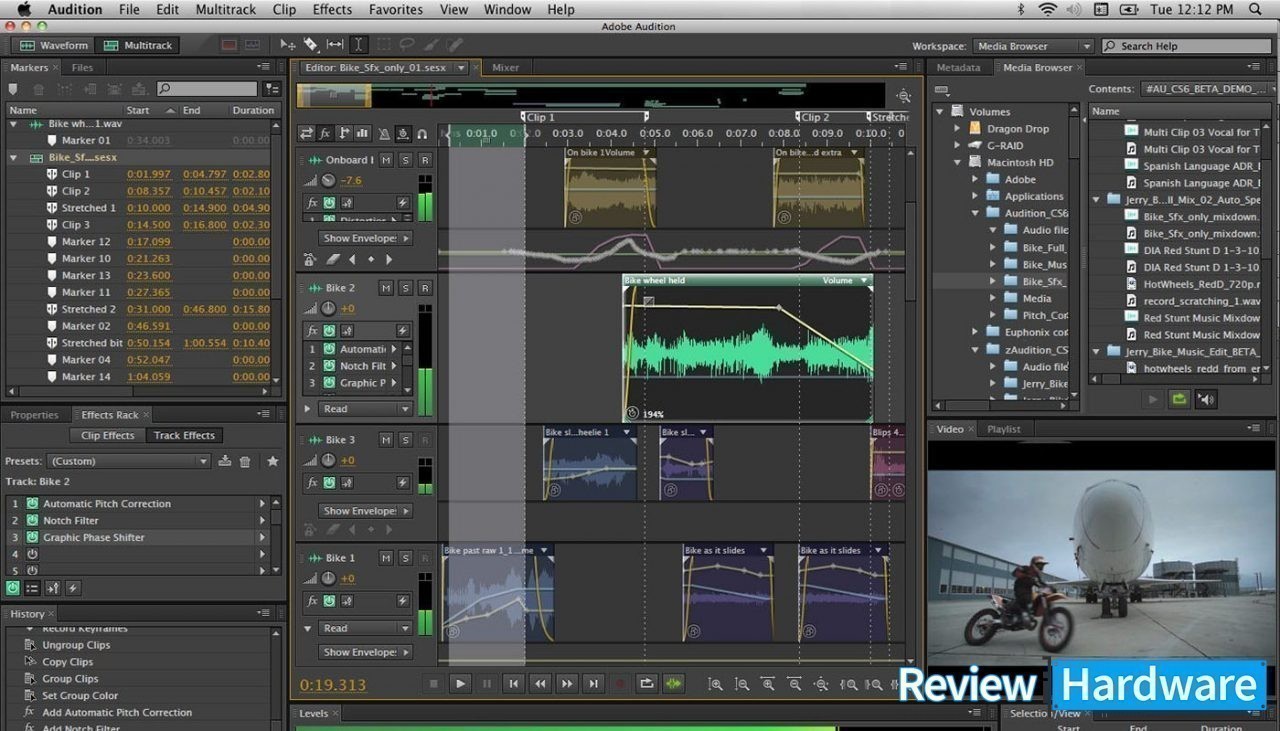Save the effects rack preset icon
Screen dimensions: 1280x731
[x=225, y=461]
